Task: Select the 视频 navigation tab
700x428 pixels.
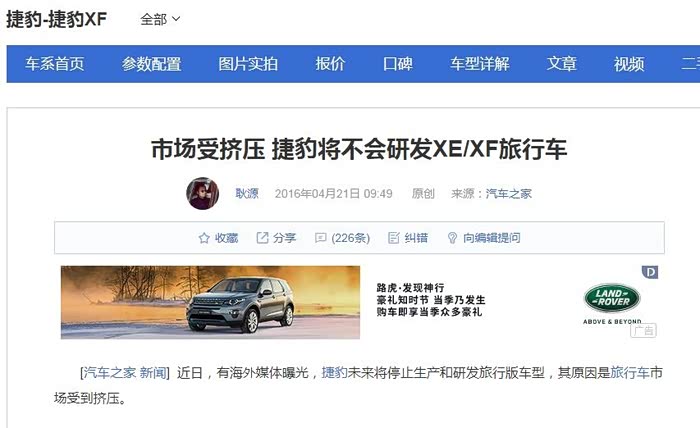Action: 629,64
